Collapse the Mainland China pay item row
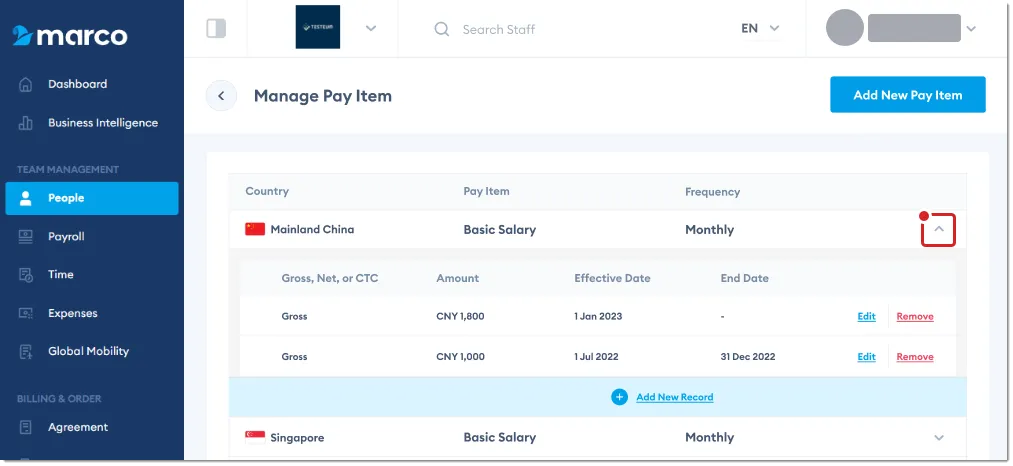1013x466 pixels. [x=939, y=229]
